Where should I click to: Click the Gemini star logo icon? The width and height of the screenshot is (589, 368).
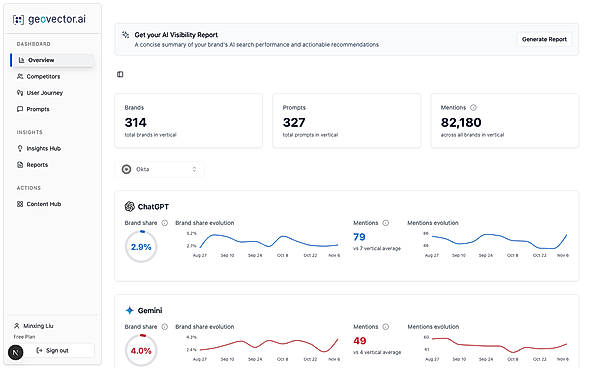(130, 310)
